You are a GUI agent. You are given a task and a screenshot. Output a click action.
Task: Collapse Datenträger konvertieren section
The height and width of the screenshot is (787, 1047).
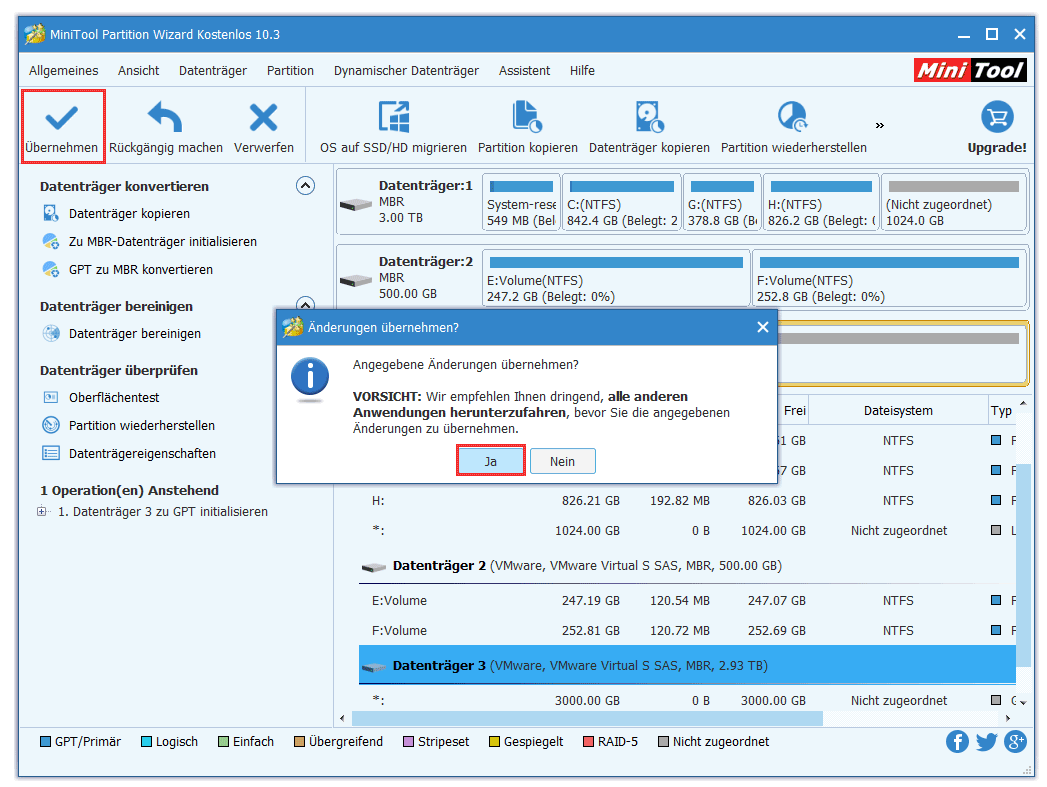coord(305,186)
